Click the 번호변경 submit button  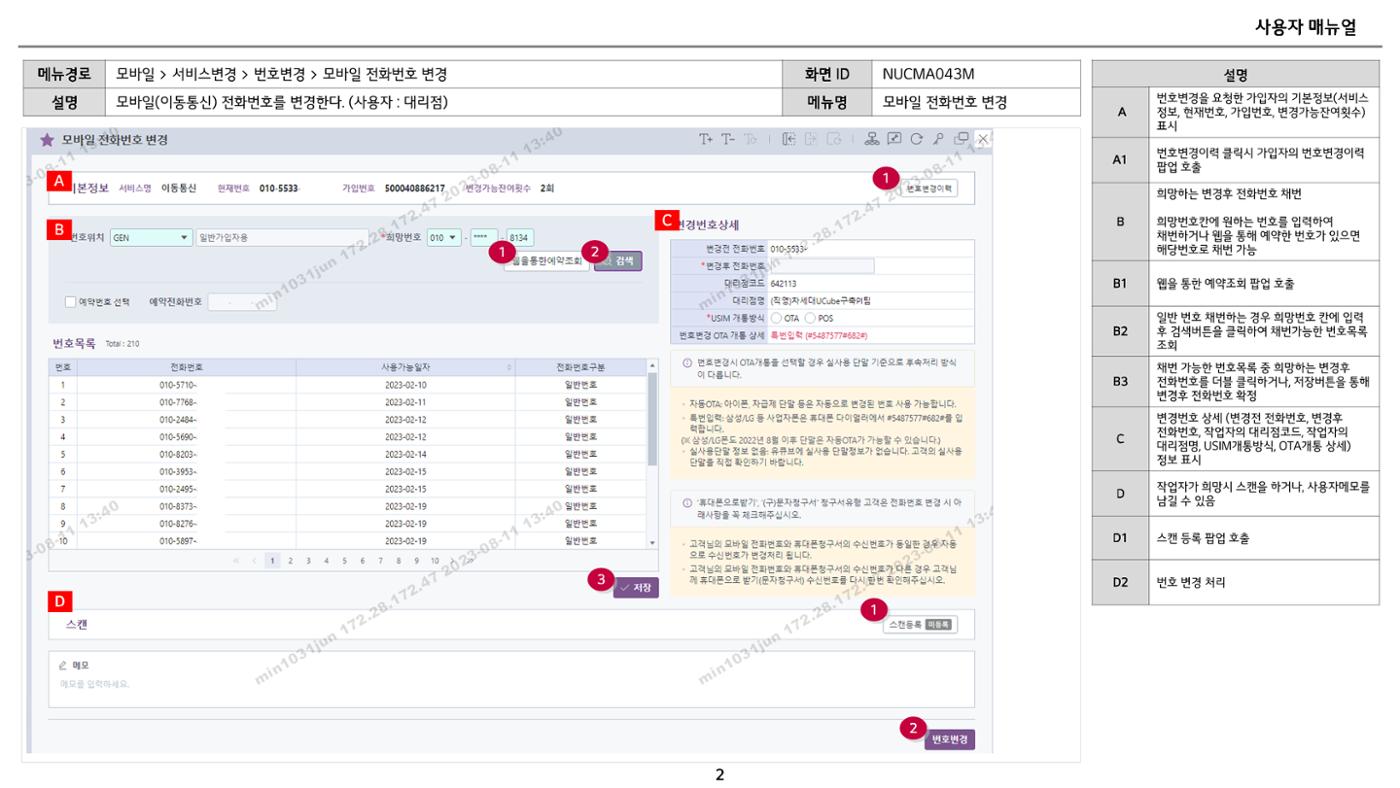coord(949,739)
